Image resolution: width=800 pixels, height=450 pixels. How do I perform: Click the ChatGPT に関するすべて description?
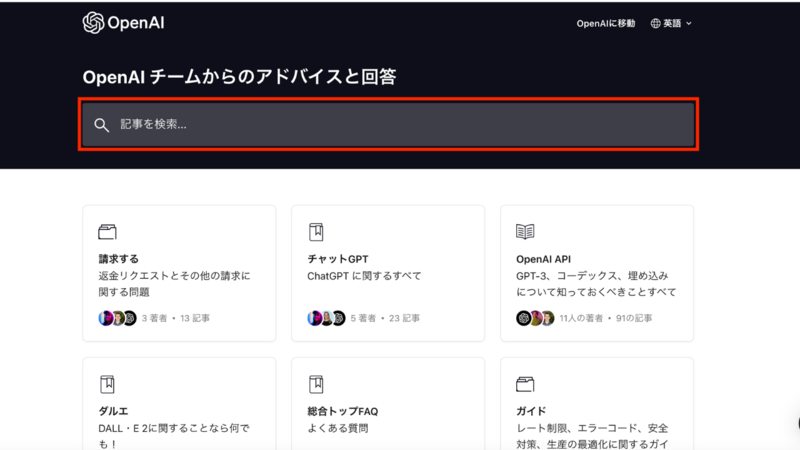coord(364,276)
